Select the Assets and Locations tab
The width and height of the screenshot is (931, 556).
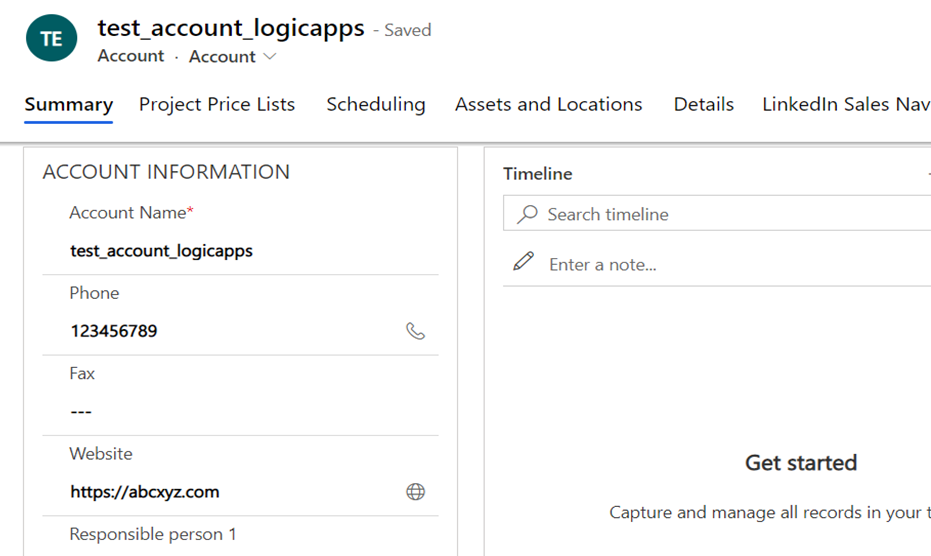[549, 105]
